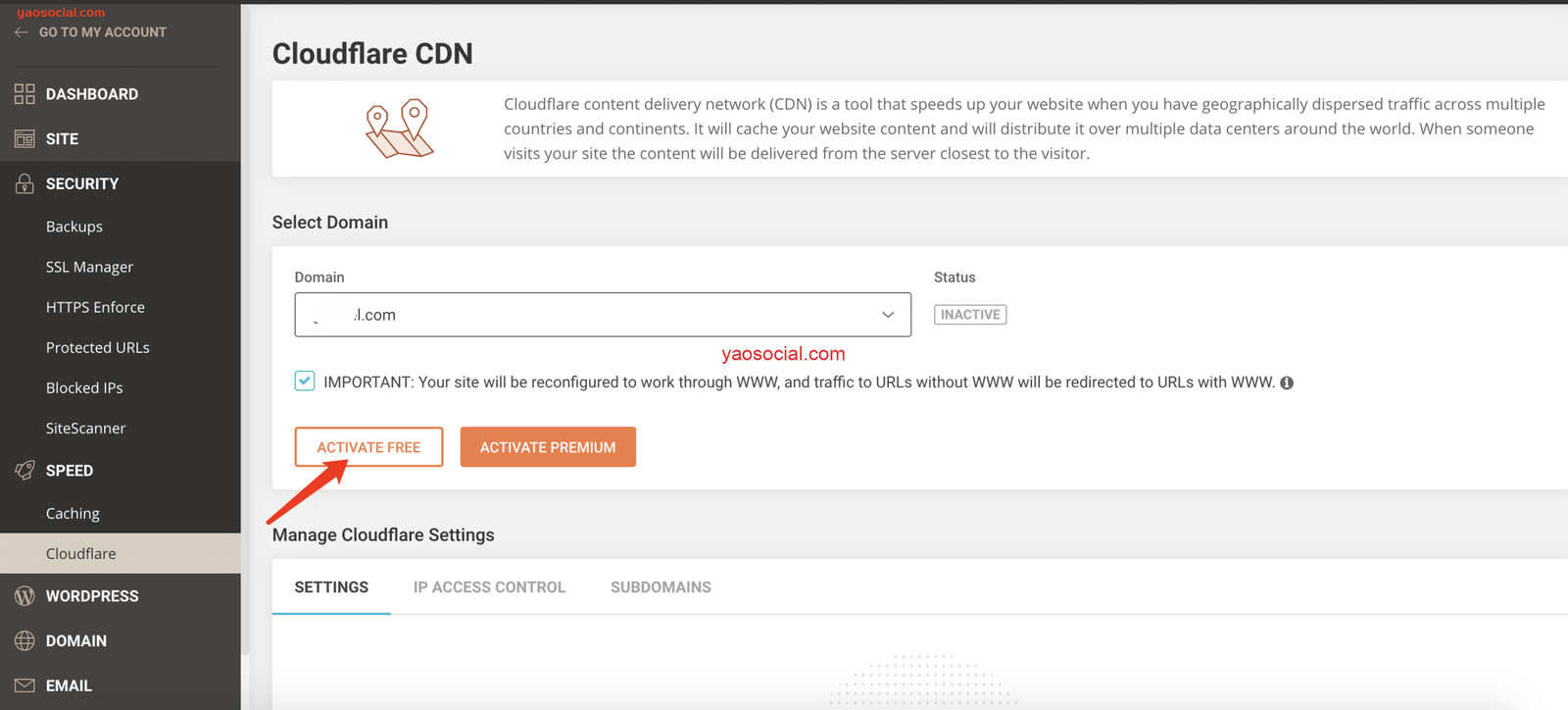Uncheck the WWW reconfiguration checkbox
Viewport: 1568px width, 710px height.
[x=305, y=381]
